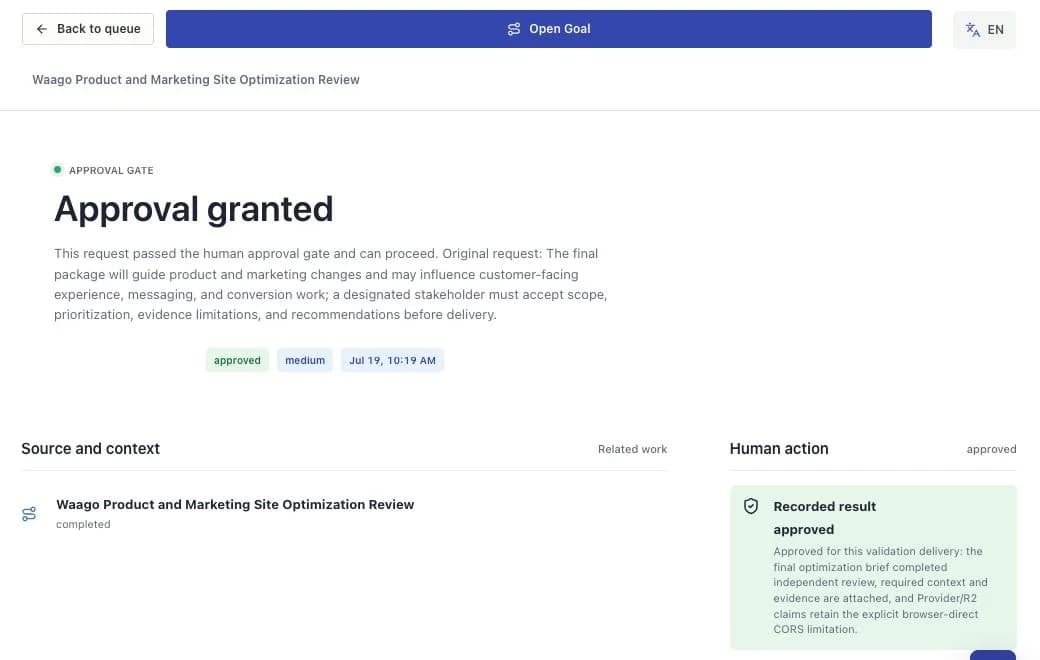Click the Open Goal workflow icon
This screenshot has width=1040, height=660.
[x=513, y=29]
